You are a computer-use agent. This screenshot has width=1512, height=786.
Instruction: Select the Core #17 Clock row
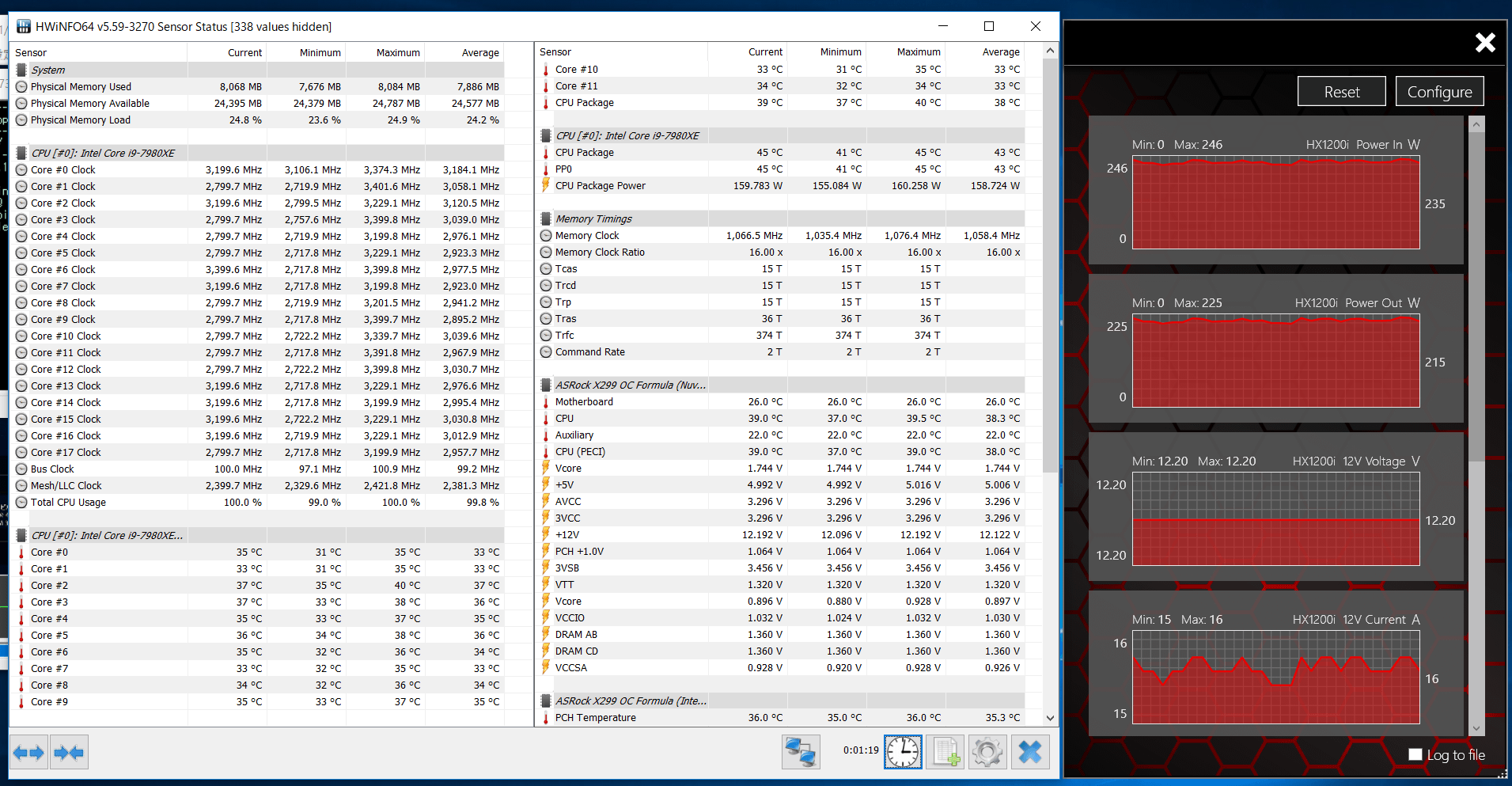click(259, 452)
